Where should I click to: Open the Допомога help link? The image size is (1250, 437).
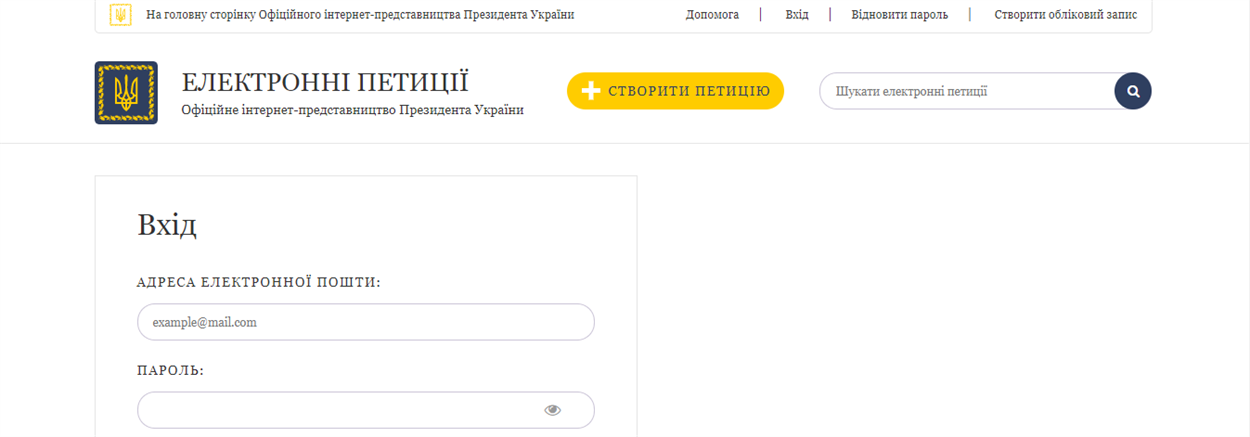pos(712,15)
